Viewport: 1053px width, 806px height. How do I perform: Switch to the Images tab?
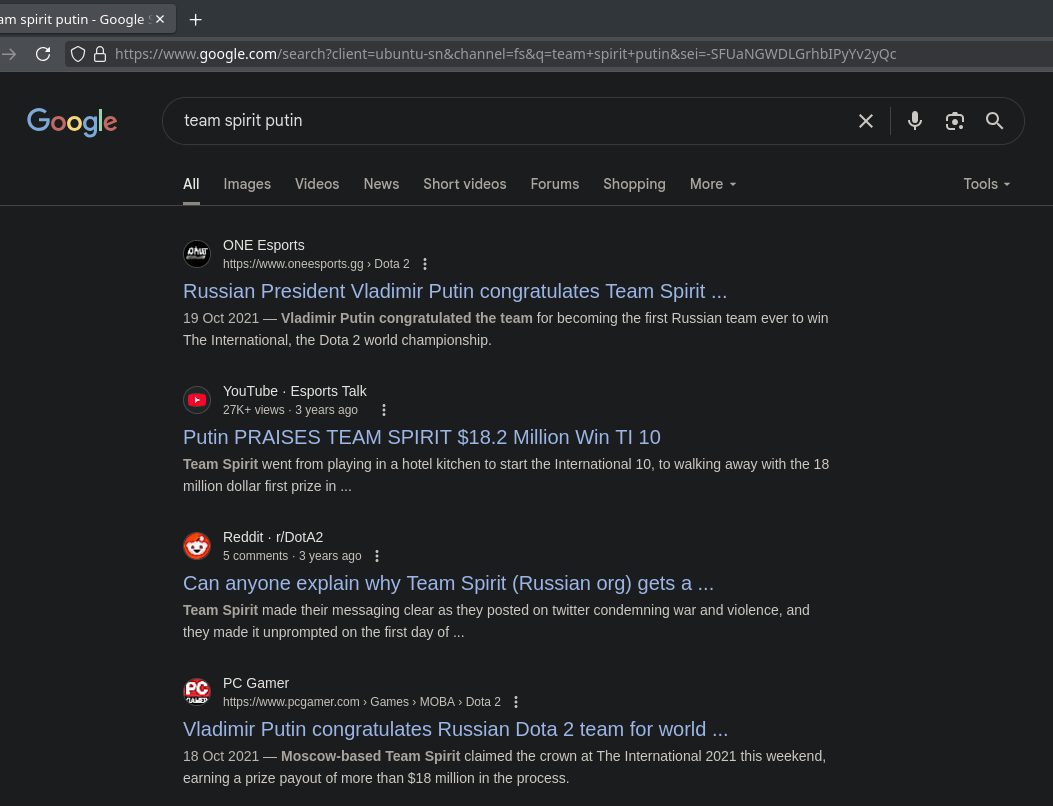[247, 184]
